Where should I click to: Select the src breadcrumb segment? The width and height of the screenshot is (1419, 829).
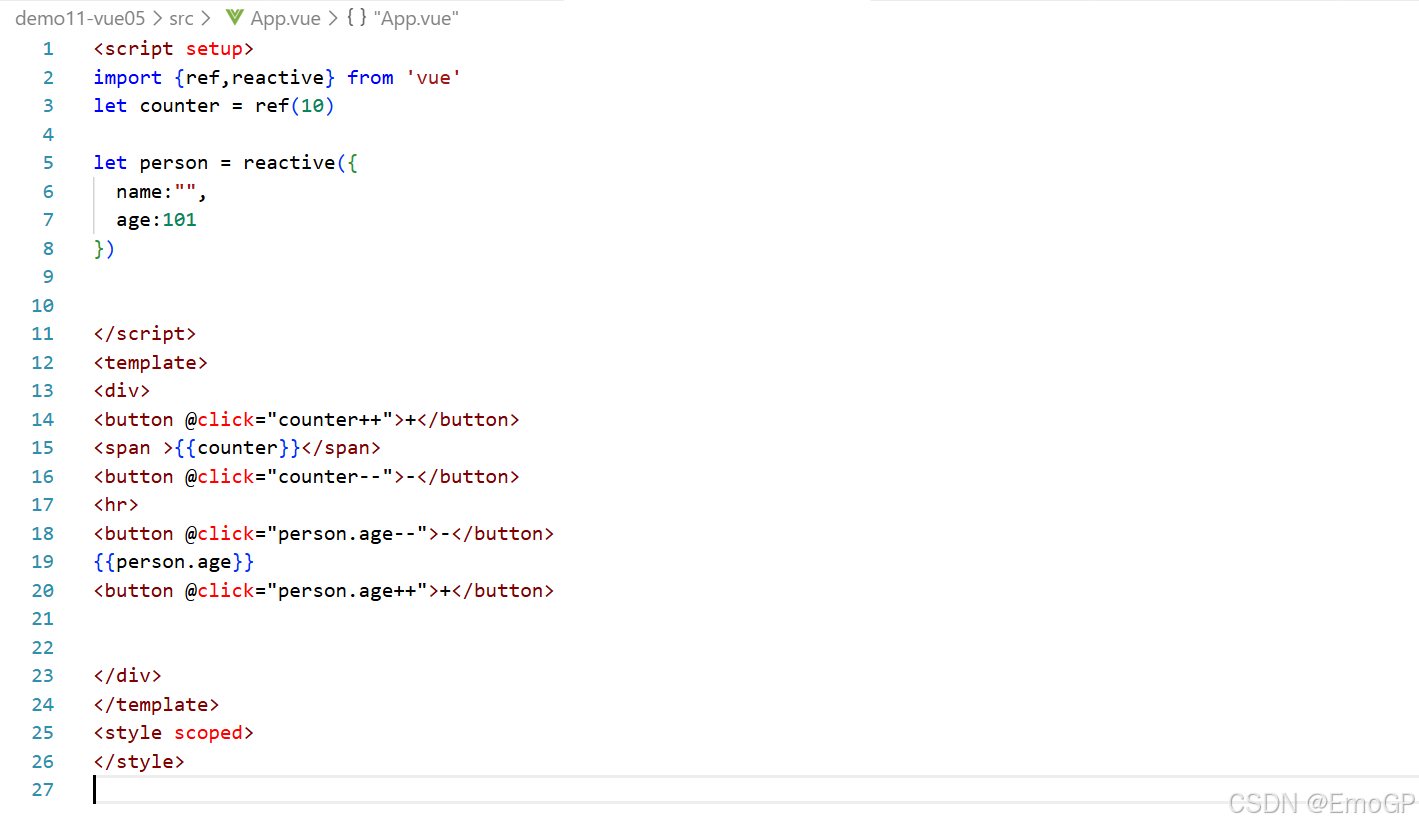(x=181, y=18)
